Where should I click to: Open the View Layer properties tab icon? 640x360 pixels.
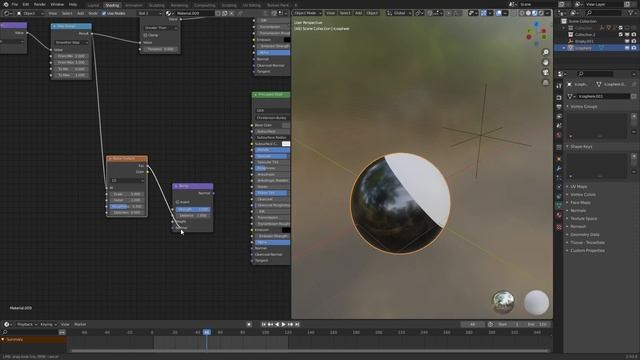coord(559,116)
